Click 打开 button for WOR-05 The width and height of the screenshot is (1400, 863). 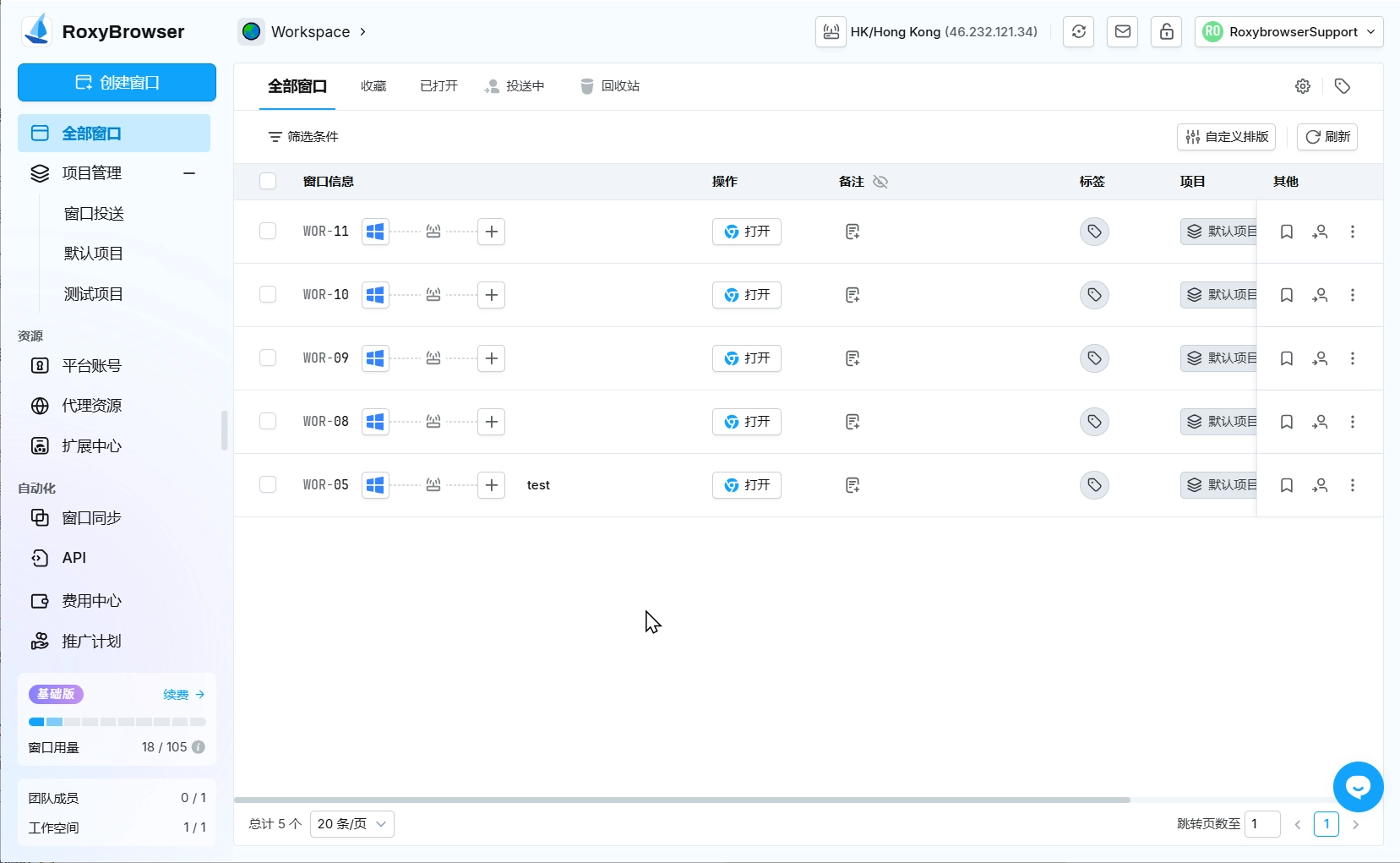point(746,485)
